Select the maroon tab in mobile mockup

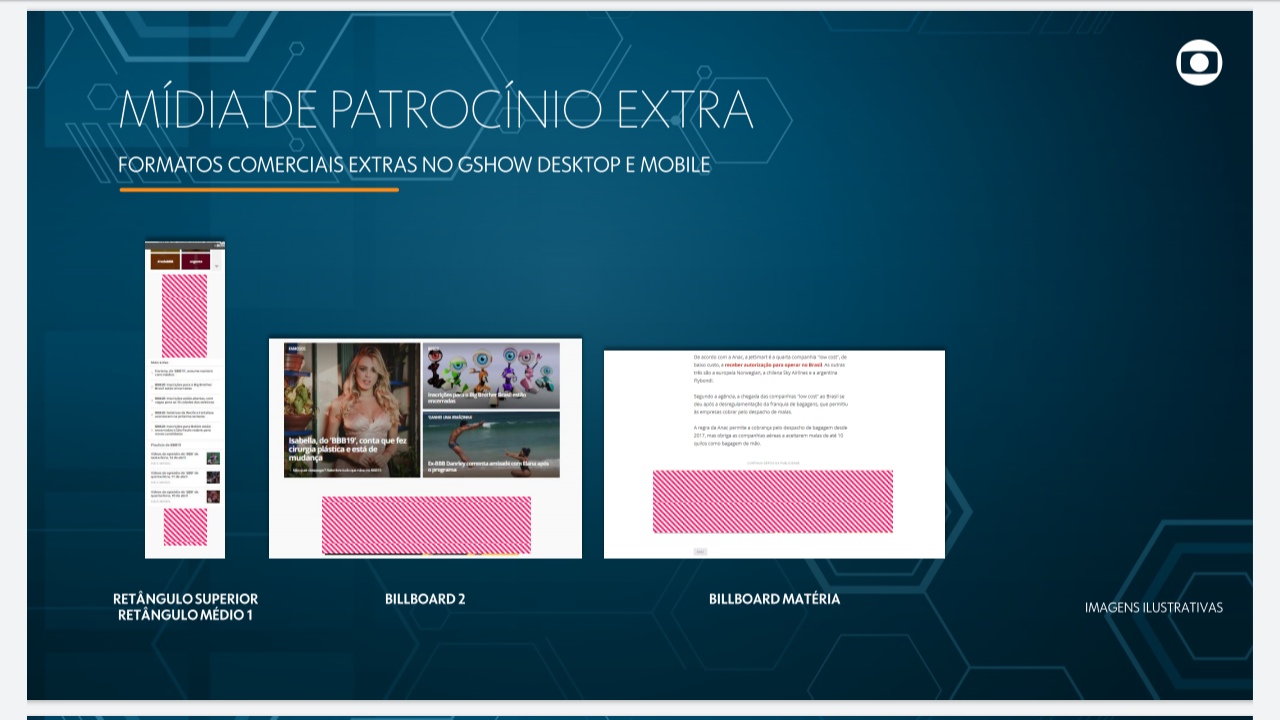pos(196,262)
